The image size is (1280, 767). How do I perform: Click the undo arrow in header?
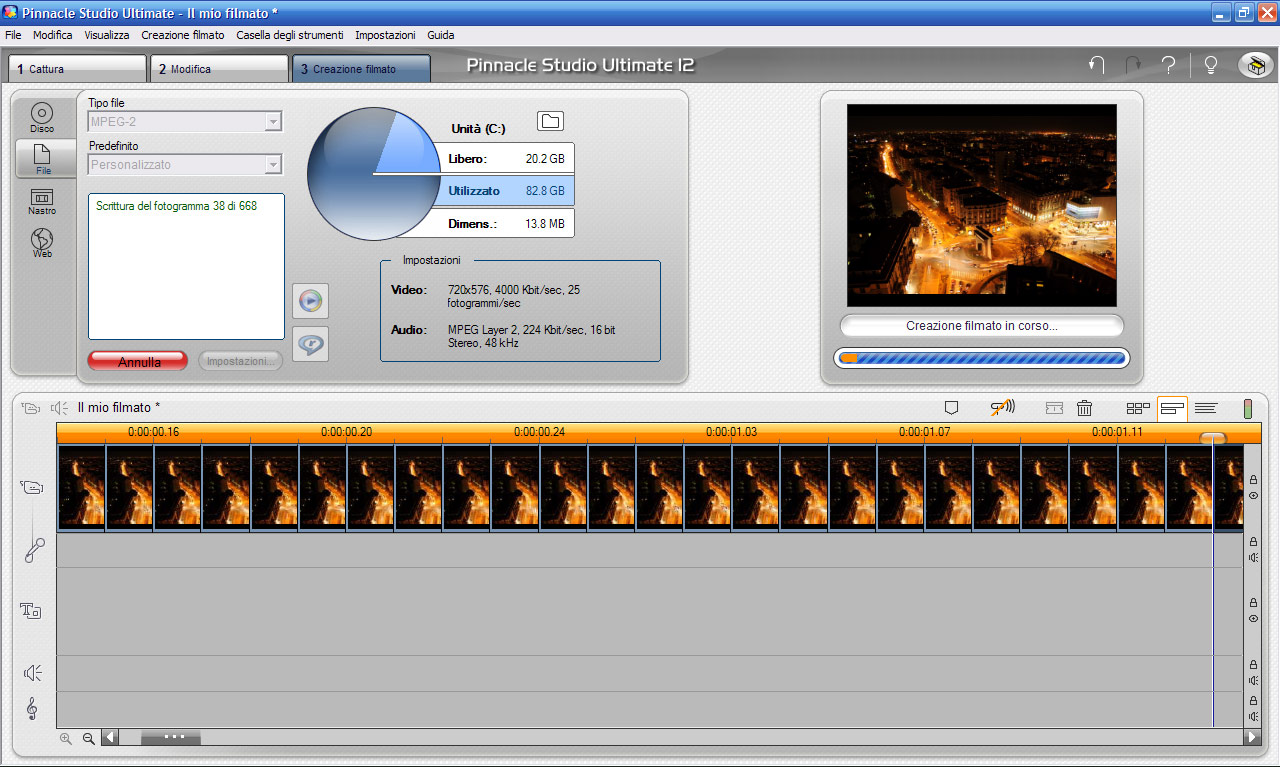click(x=1097, y=66)
